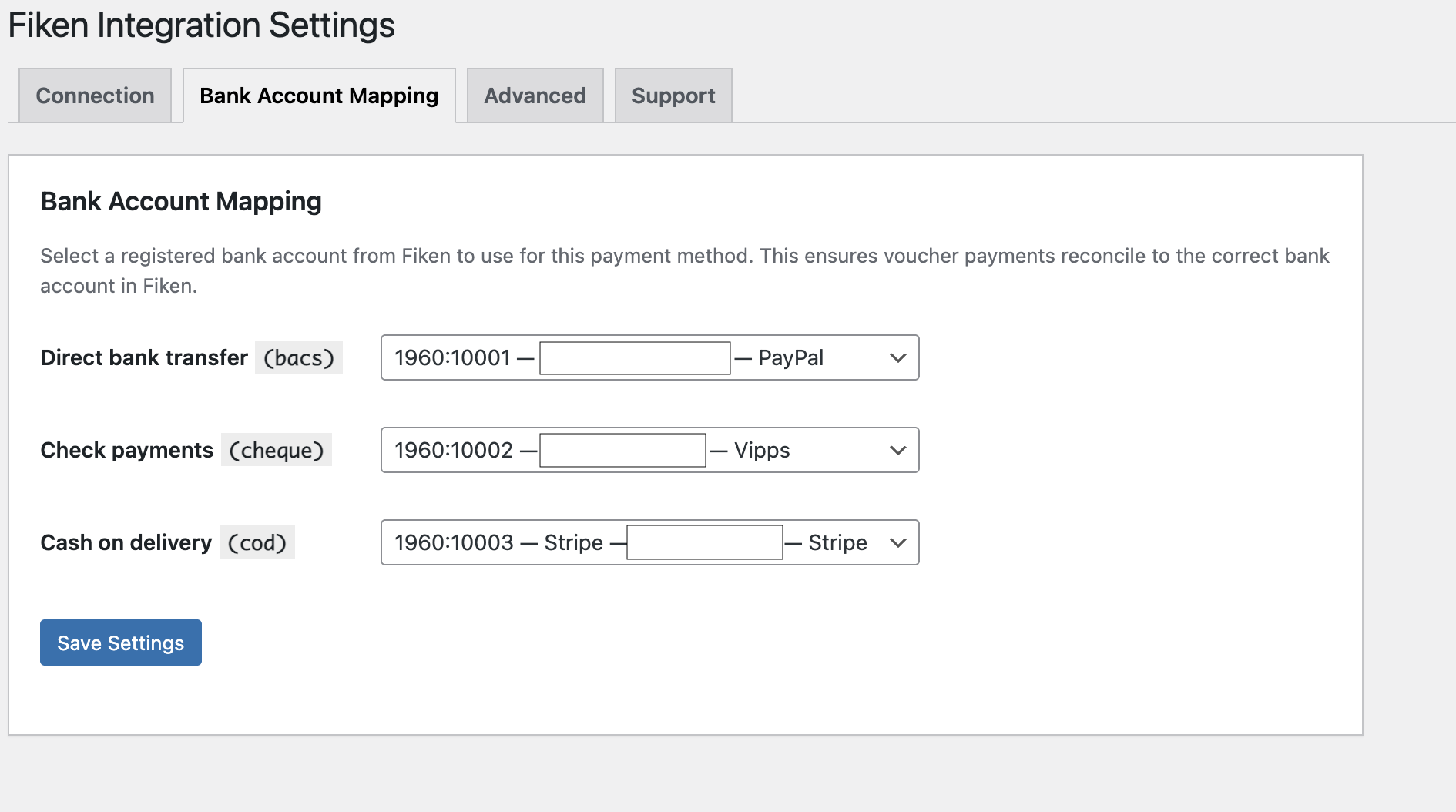Screen dimensions: 1456x812
Task: Click the blank field beside 1960:10001
Action: coord(634,357)
